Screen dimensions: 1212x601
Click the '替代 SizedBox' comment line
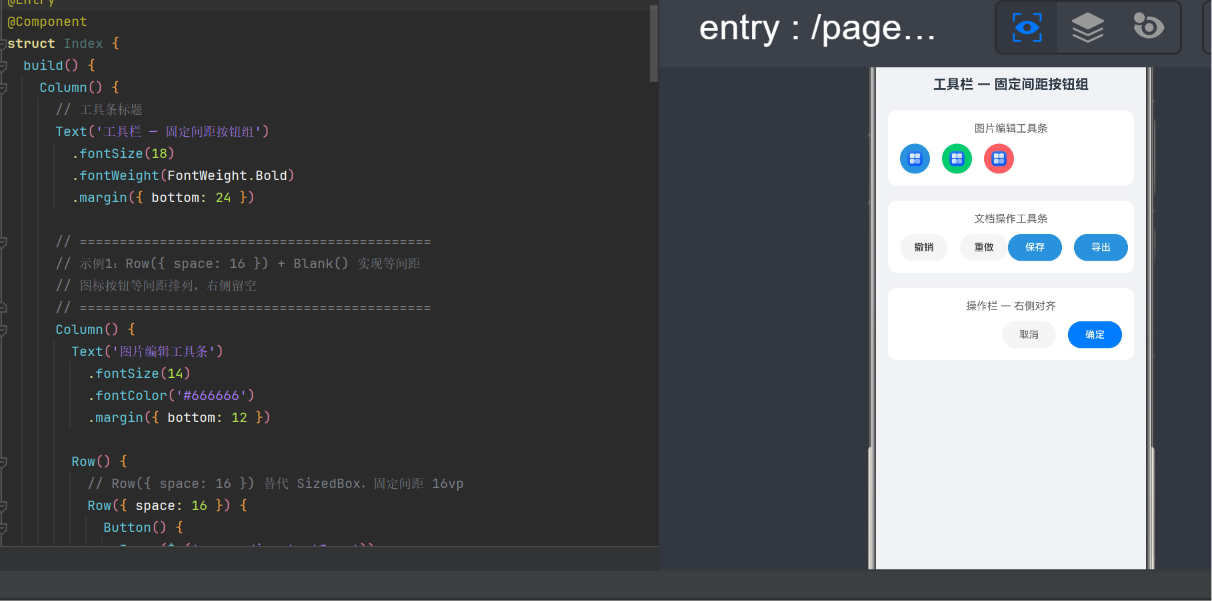(275, 483)
